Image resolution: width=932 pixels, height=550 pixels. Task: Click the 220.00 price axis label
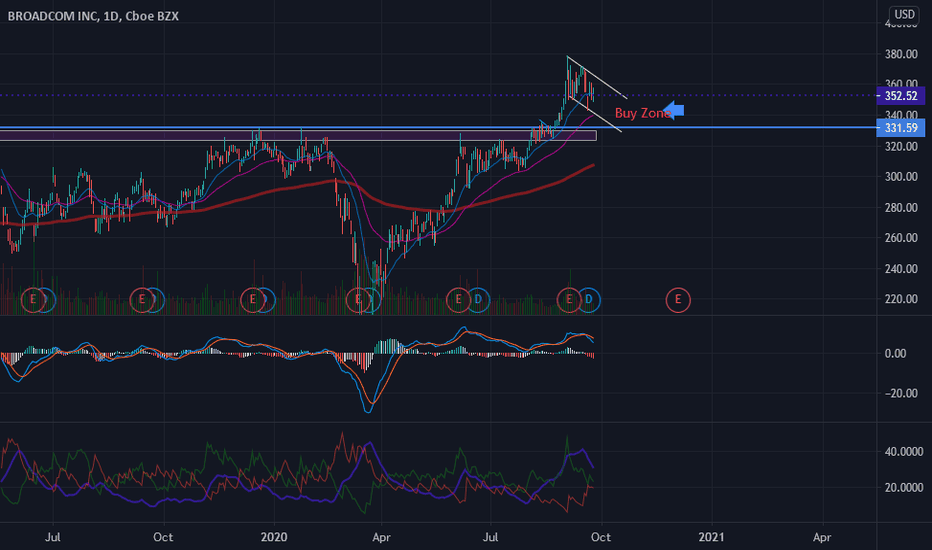(900, 299)
